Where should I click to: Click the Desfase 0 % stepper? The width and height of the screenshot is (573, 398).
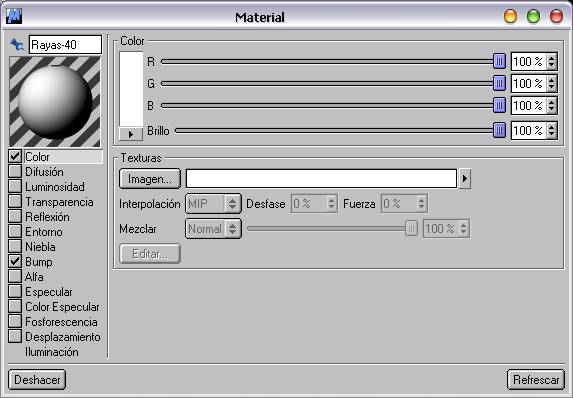click(331, 204)
